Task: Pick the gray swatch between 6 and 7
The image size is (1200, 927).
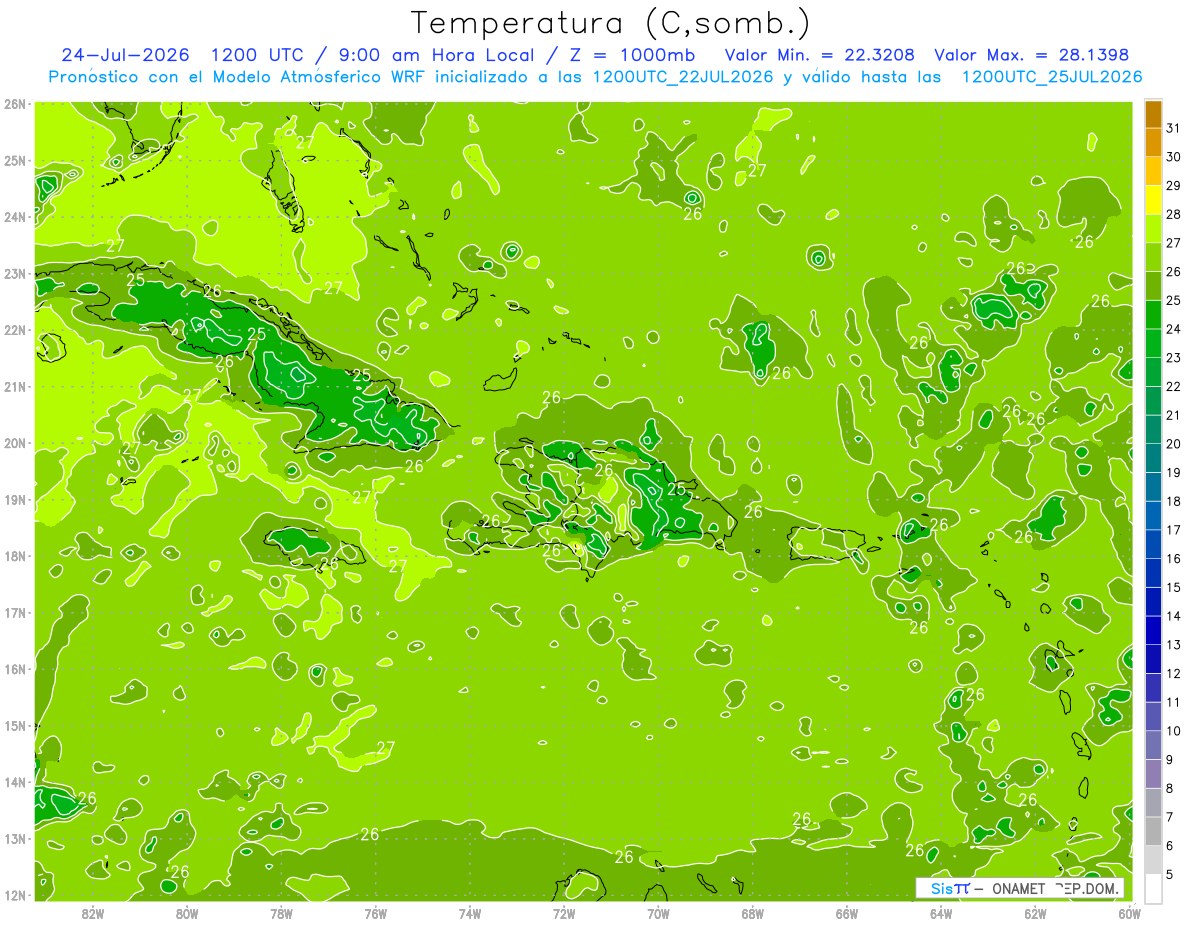Action: click(1153, 830)
